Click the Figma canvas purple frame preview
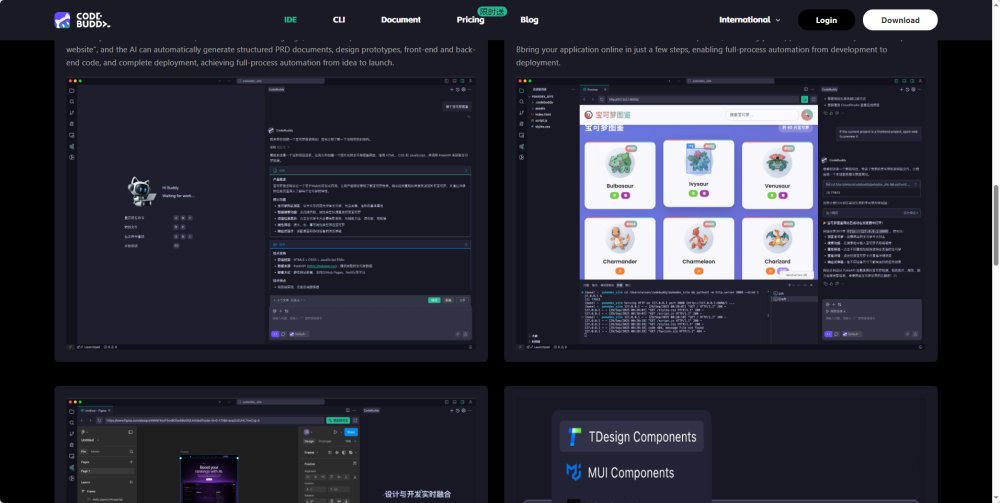The image size is (1000, 503). (x=209, y=479)
